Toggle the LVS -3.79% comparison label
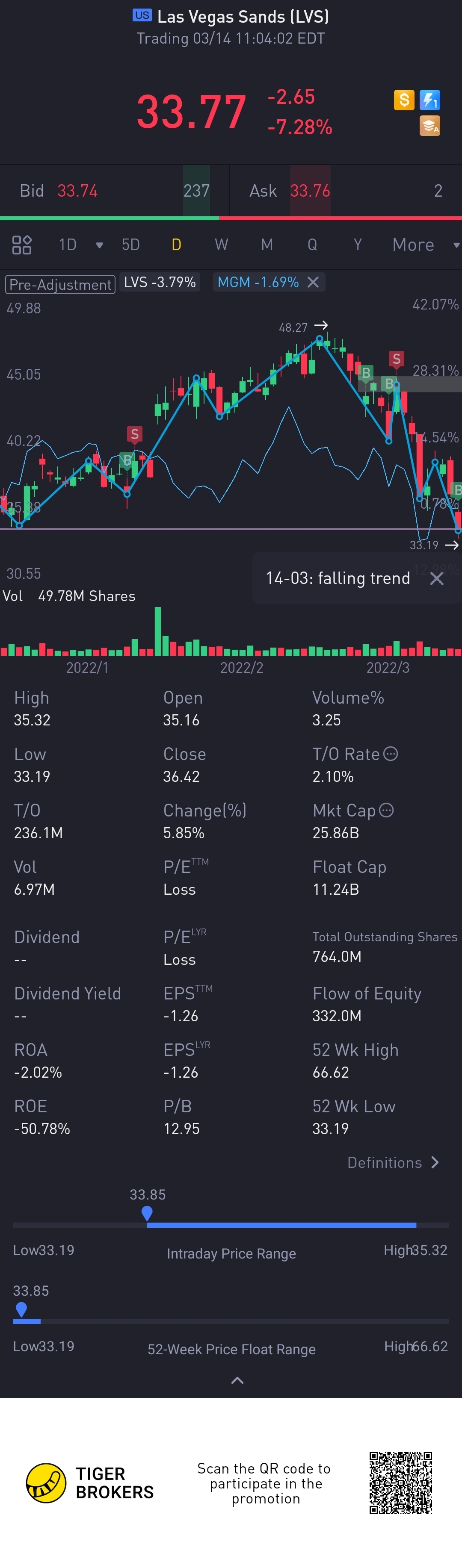The image size is (462, 1568). pyautogui.click(x=160, y=283)
